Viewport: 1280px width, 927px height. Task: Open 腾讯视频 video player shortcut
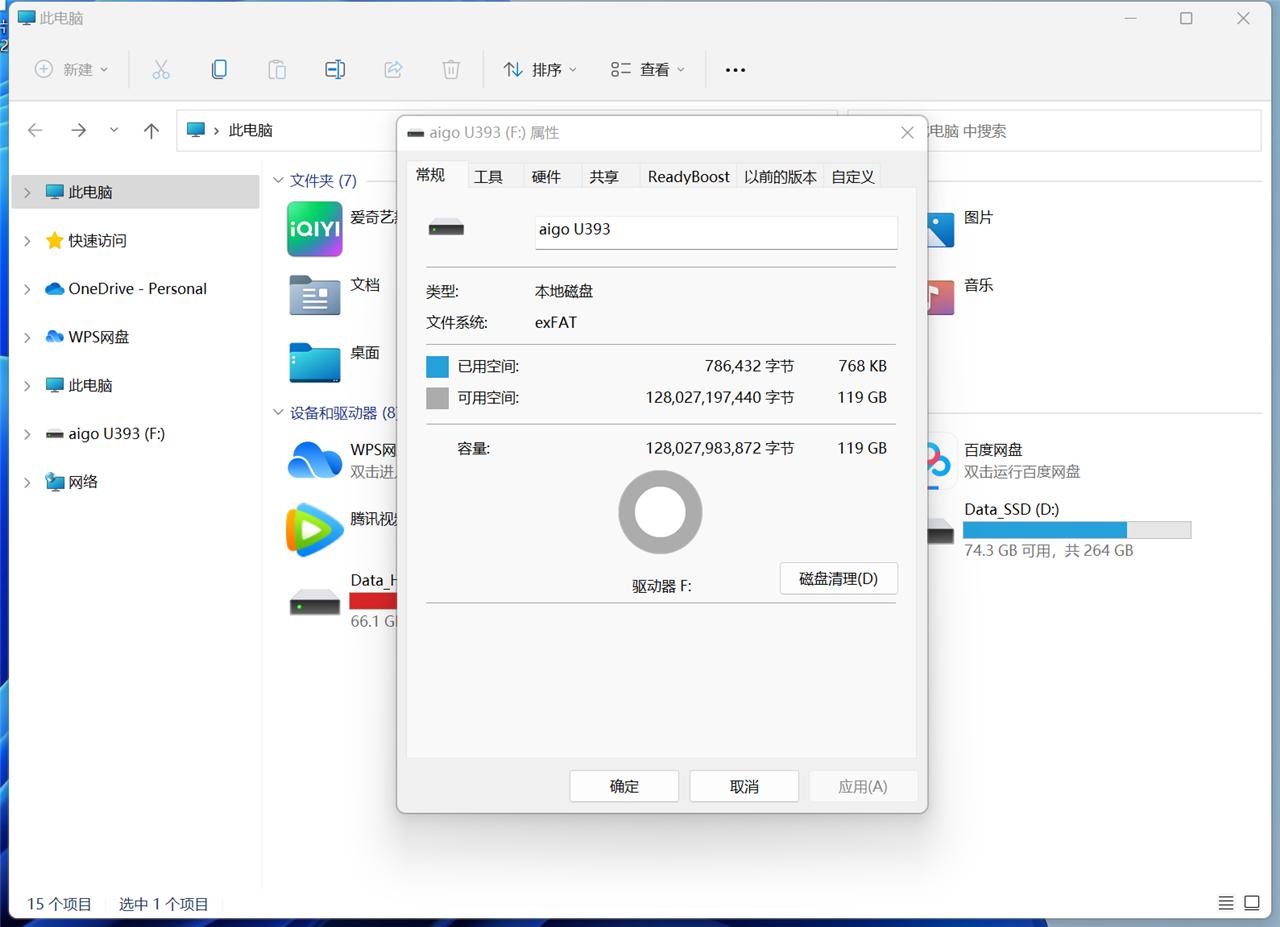pos(314,530)
